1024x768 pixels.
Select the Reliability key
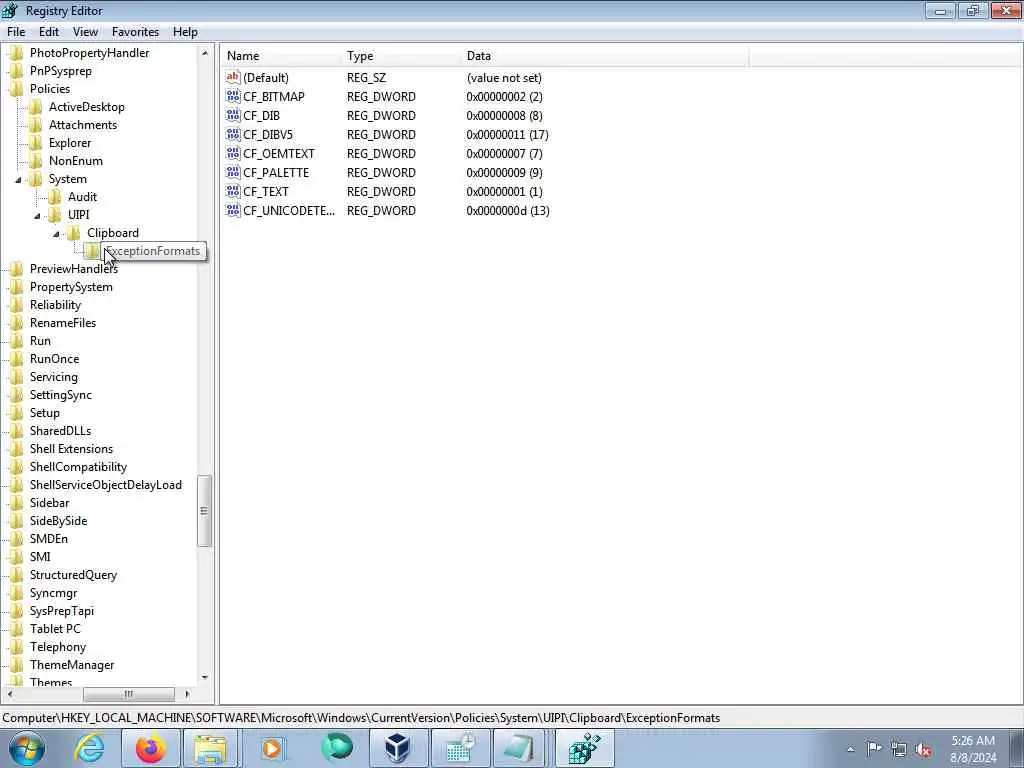[56, 305]
